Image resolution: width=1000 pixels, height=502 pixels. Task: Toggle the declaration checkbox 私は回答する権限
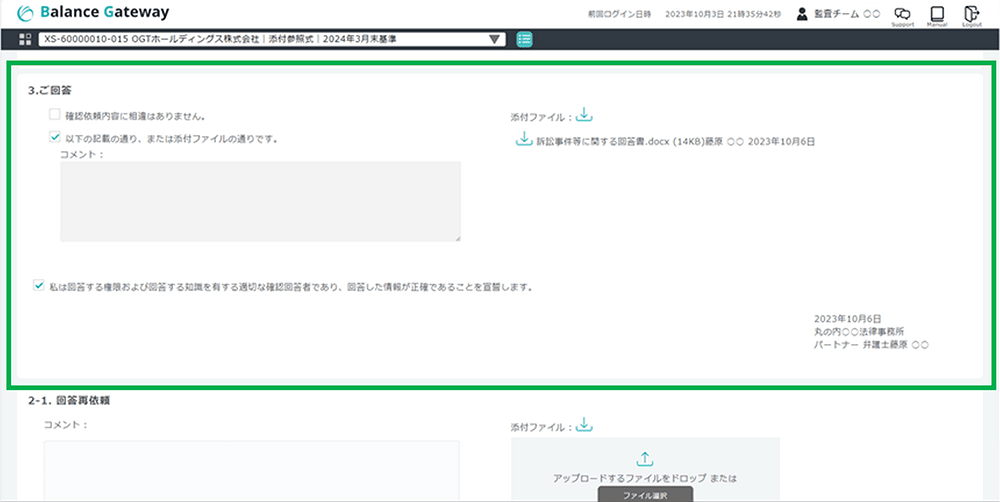(x=38, y=285)
